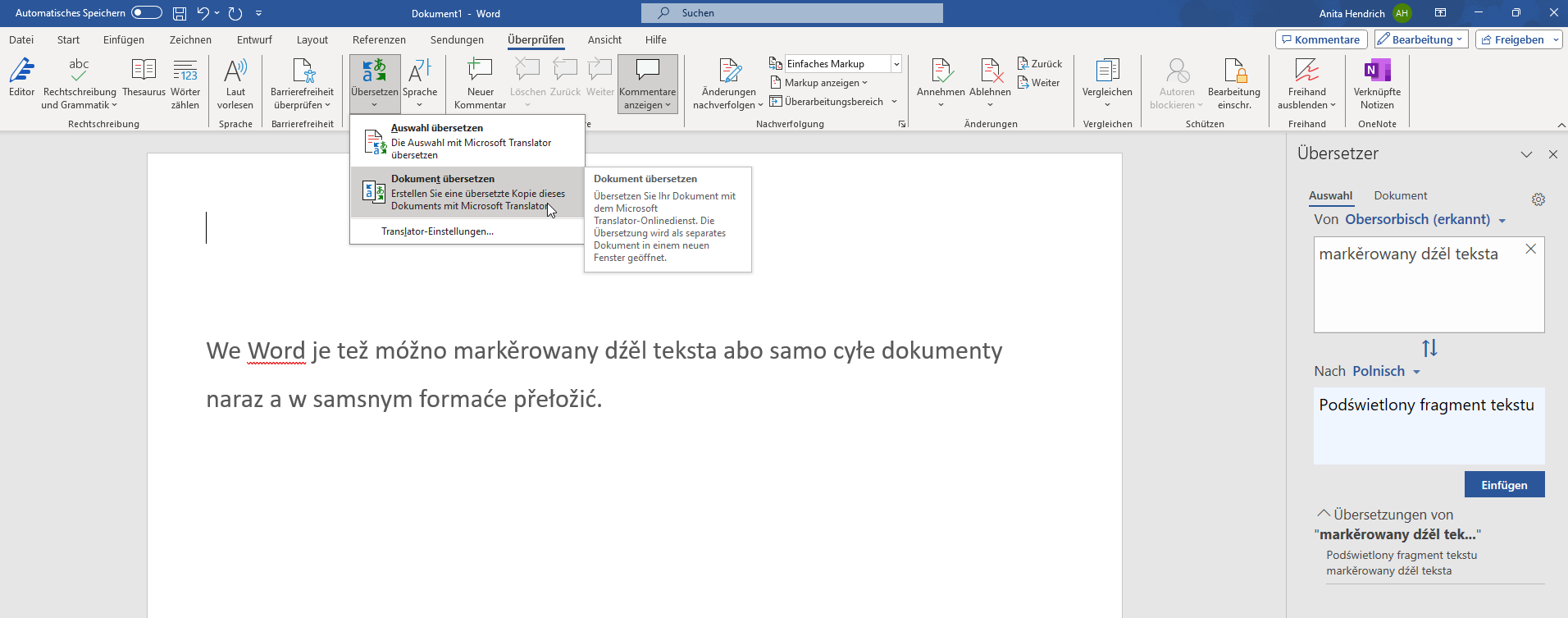Switch to the Referenzen ribbon tab
Viewport: 1568px width, 618px height.
(x=379, y=39)
